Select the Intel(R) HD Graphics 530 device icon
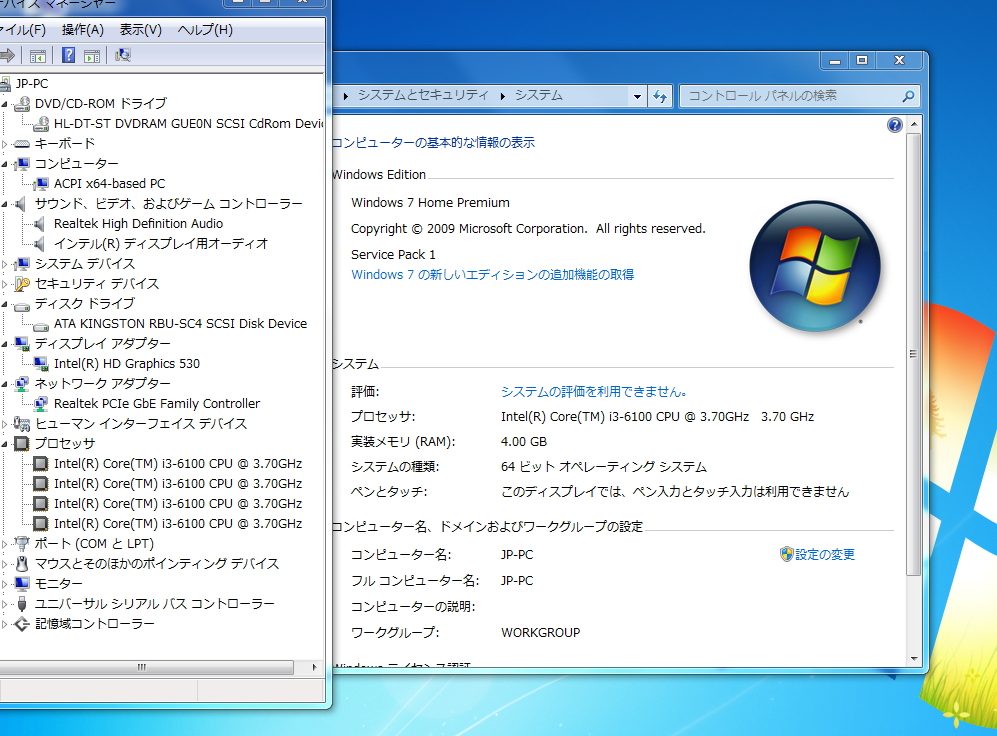The image size is (997, 736). click(41, 363)
